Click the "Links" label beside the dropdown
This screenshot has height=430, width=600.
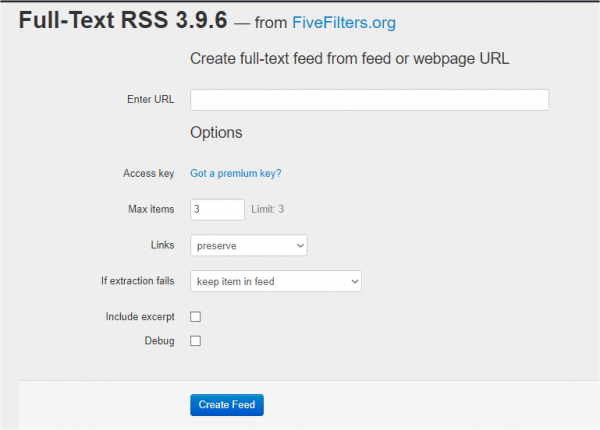coord(161,245)
